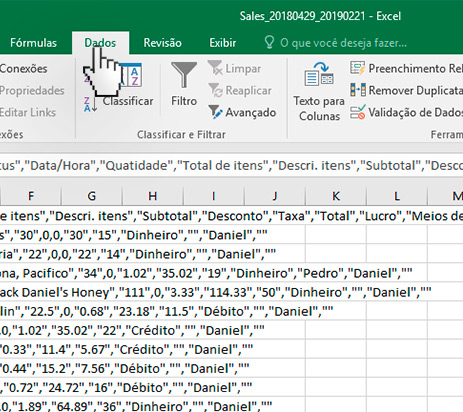Click the disabled Propriedades option
The width and height of the screenshot is (463, 412).
point(32,91)
